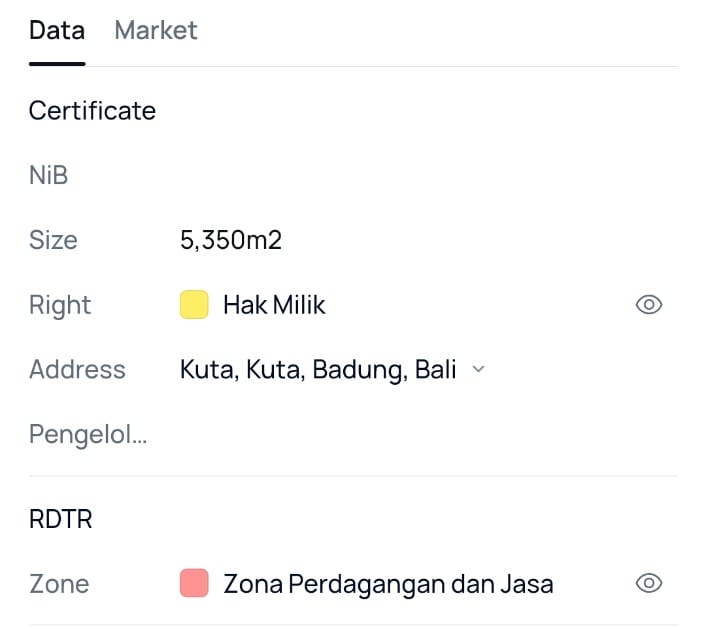This screenshot has width=706, height=629.
Task: Click the Right field label
Action: [x=60, y=305]
